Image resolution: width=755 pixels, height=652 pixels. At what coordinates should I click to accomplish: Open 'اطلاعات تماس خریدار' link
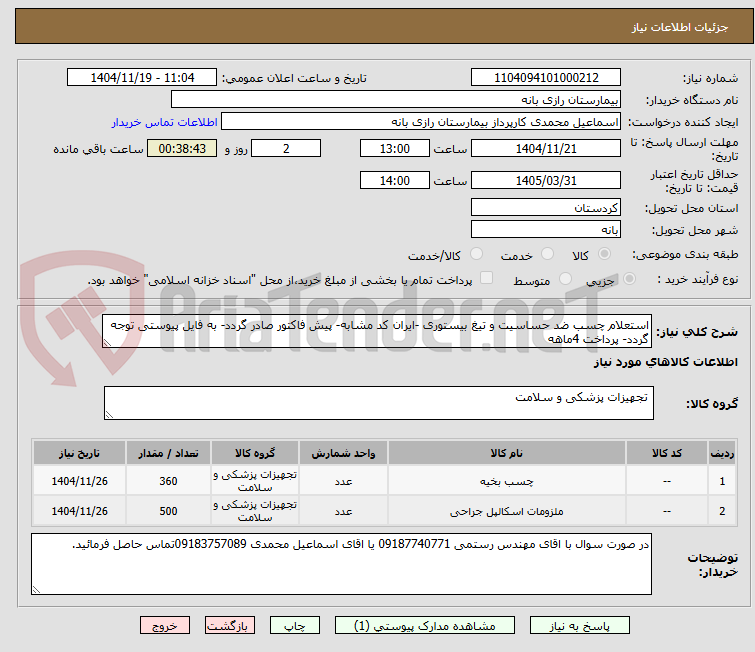(x=165, y=122)
